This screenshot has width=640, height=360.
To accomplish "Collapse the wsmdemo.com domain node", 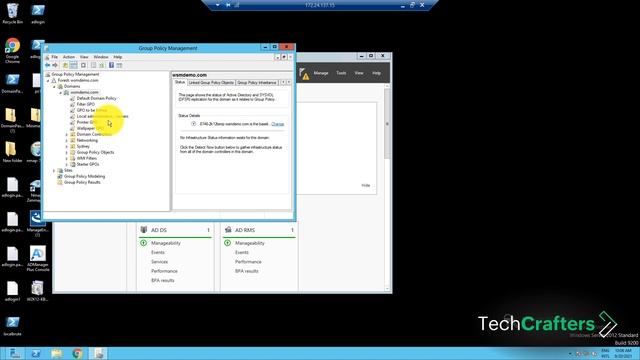I will pyautogui.click(x=61, y=93).
